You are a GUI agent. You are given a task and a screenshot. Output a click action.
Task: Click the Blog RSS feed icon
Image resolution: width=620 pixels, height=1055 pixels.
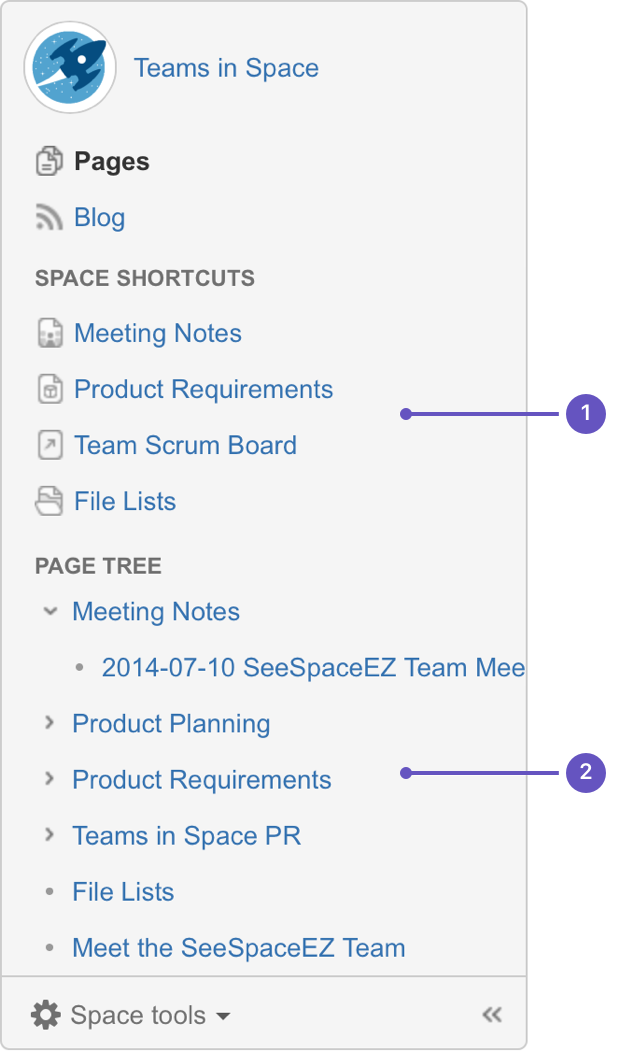[x=49, y=218]
